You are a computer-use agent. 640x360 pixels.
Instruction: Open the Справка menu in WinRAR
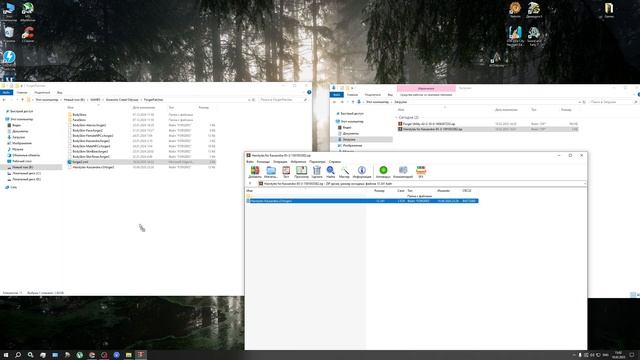335,162
